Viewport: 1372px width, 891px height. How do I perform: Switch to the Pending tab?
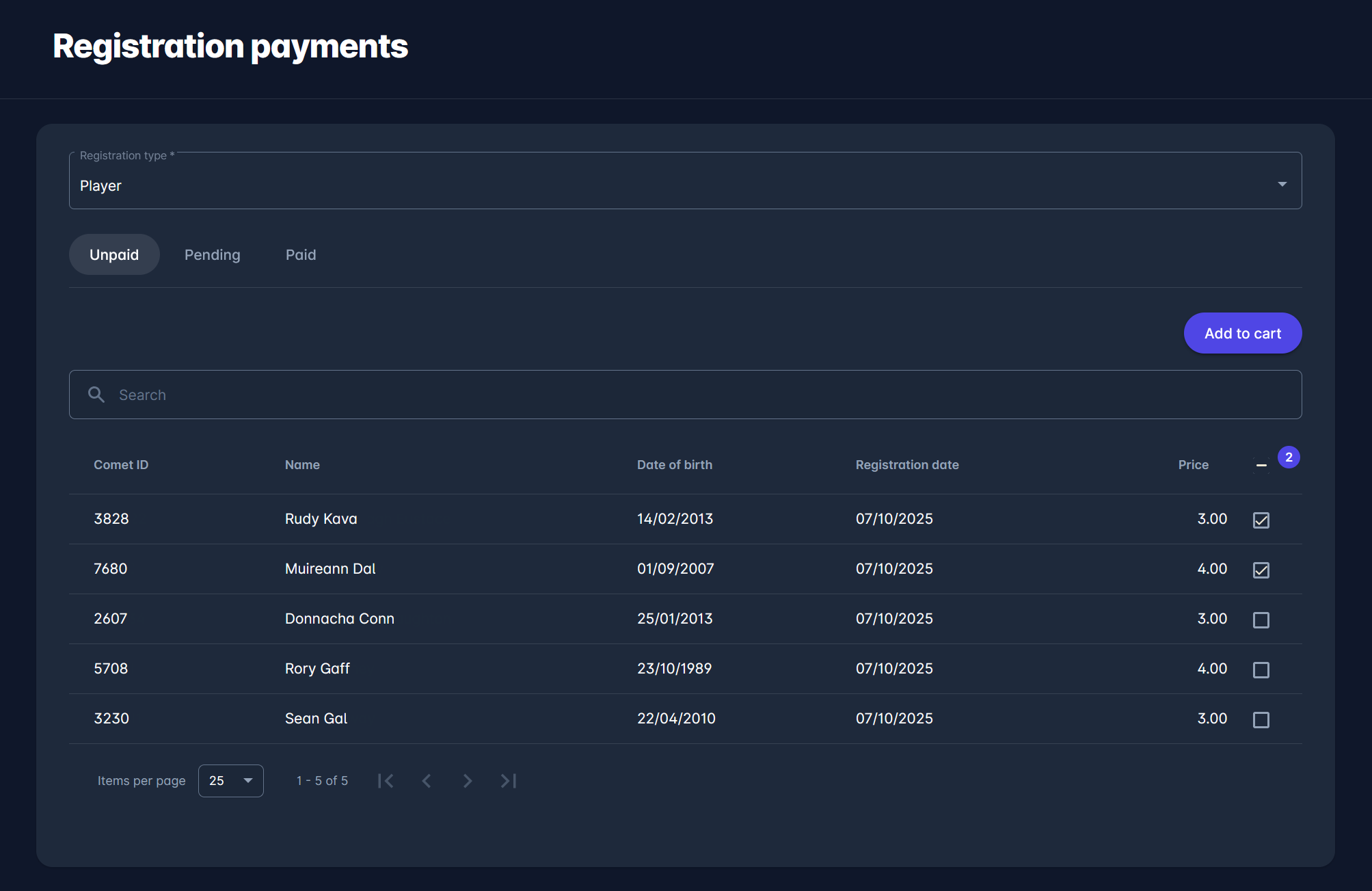tap(213, 254)
